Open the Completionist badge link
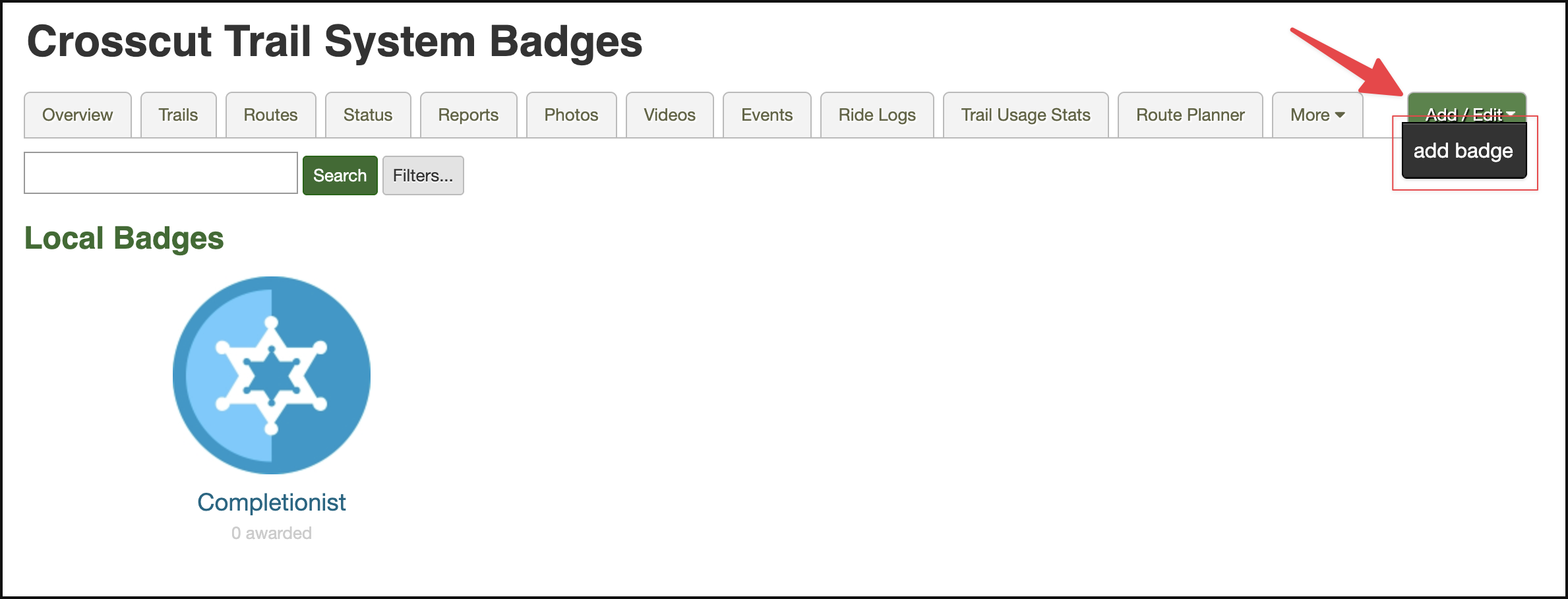Viewport: 1568px width, 599px height. [272, 503]
